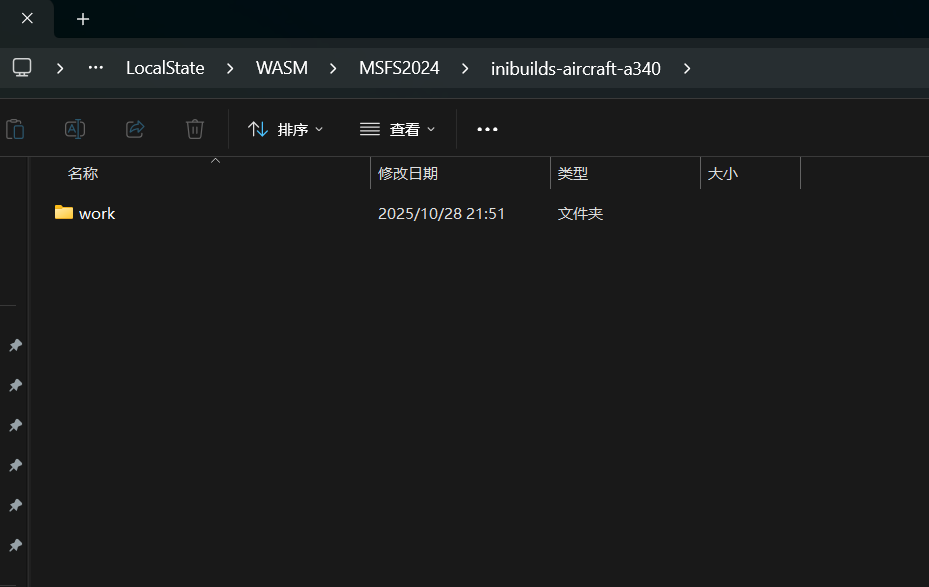Navigate to LocalState in breadcrumb
This screenshot has width=929, height=587.
click(165, 68)
